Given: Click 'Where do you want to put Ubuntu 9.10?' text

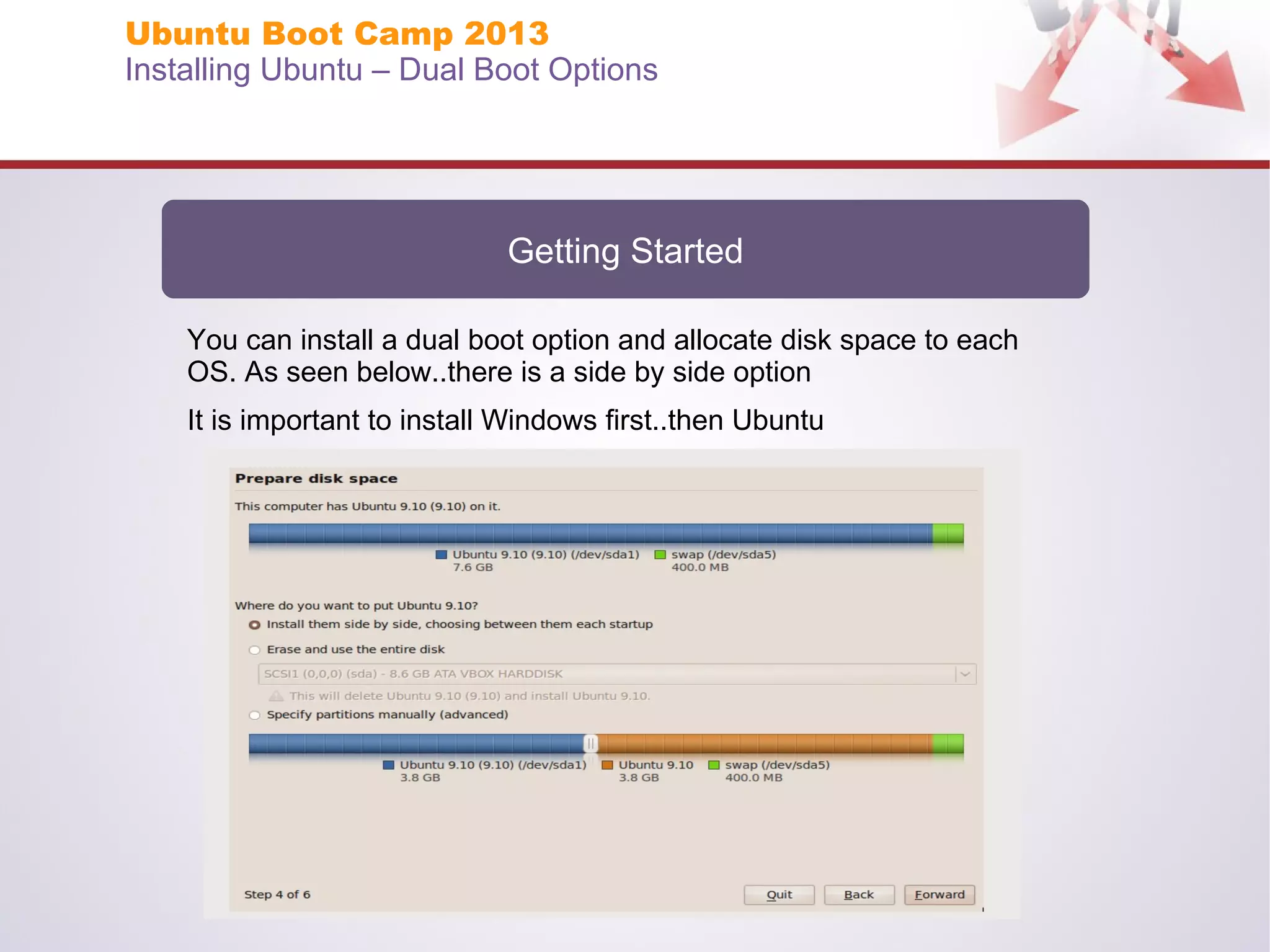Looking at the screenshot, I should (356, 605).
